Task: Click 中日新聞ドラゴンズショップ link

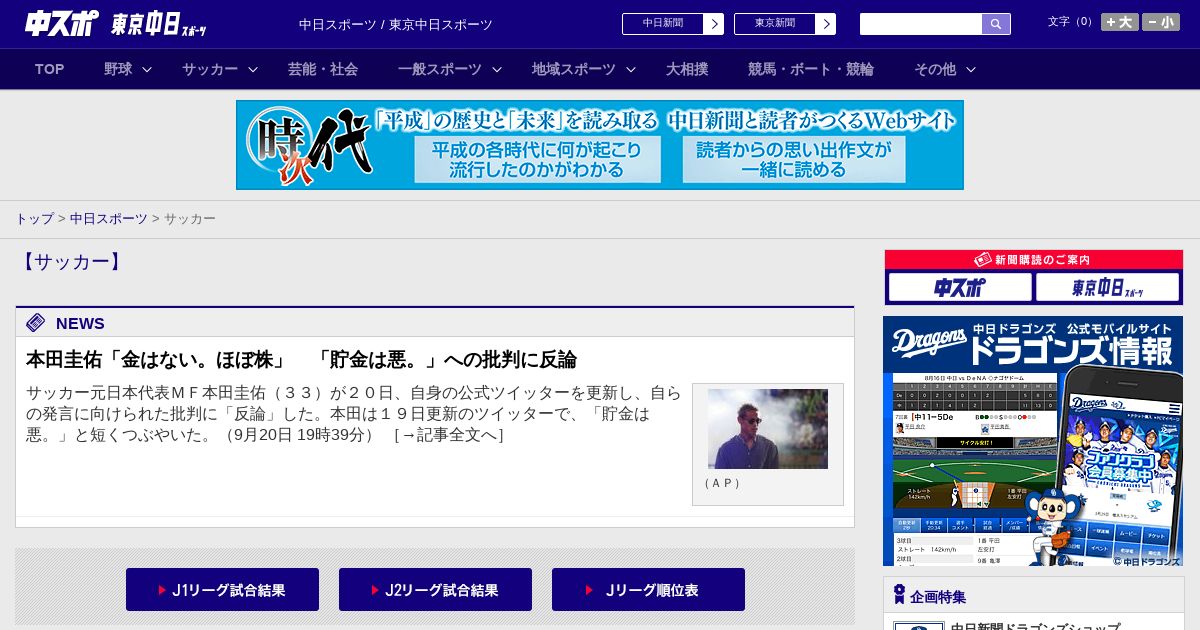Action: pos(1035,627)
